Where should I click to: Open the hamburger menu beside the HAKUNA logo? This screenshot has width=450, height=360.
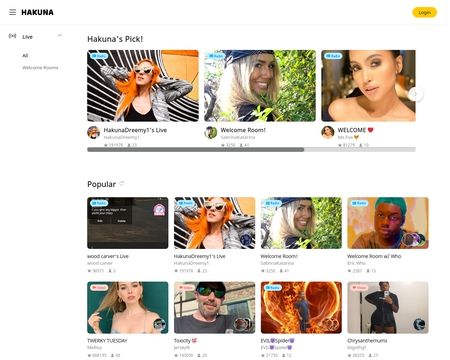[x=13, y=12]
